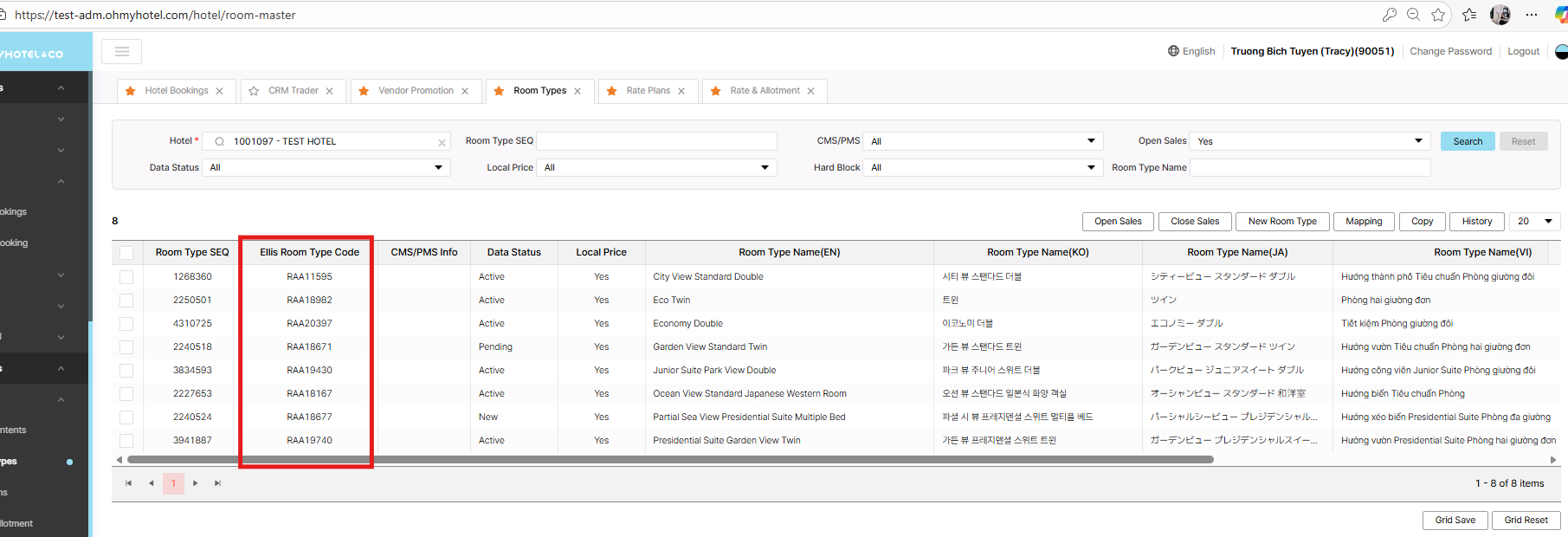Switch to the Rate Plans tab
Viewport: 1568px width, 537px height.
pyautogui.click(x=648, y=91)
